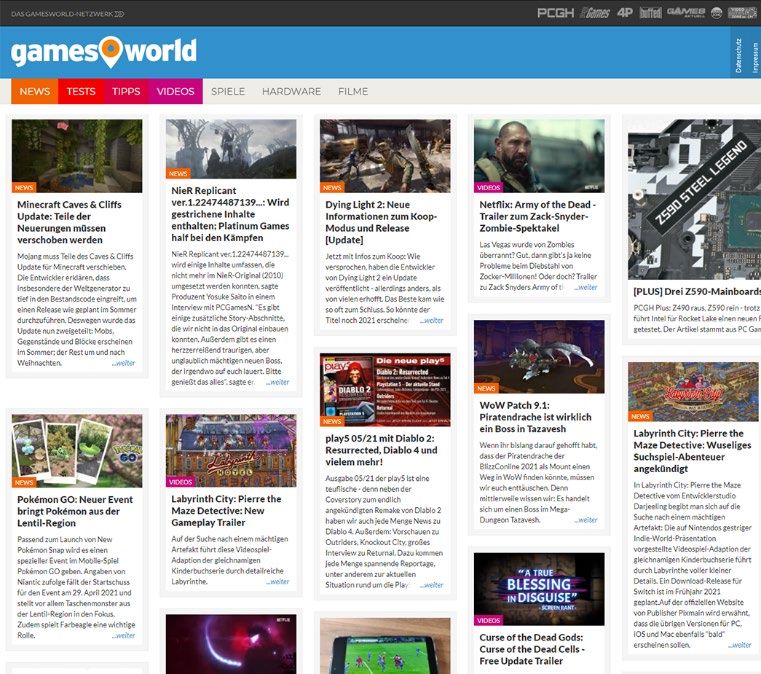Open the NieR Replicant thumbnail image
The width and height of the screenshot is (761, 674).
pos(231,149)
